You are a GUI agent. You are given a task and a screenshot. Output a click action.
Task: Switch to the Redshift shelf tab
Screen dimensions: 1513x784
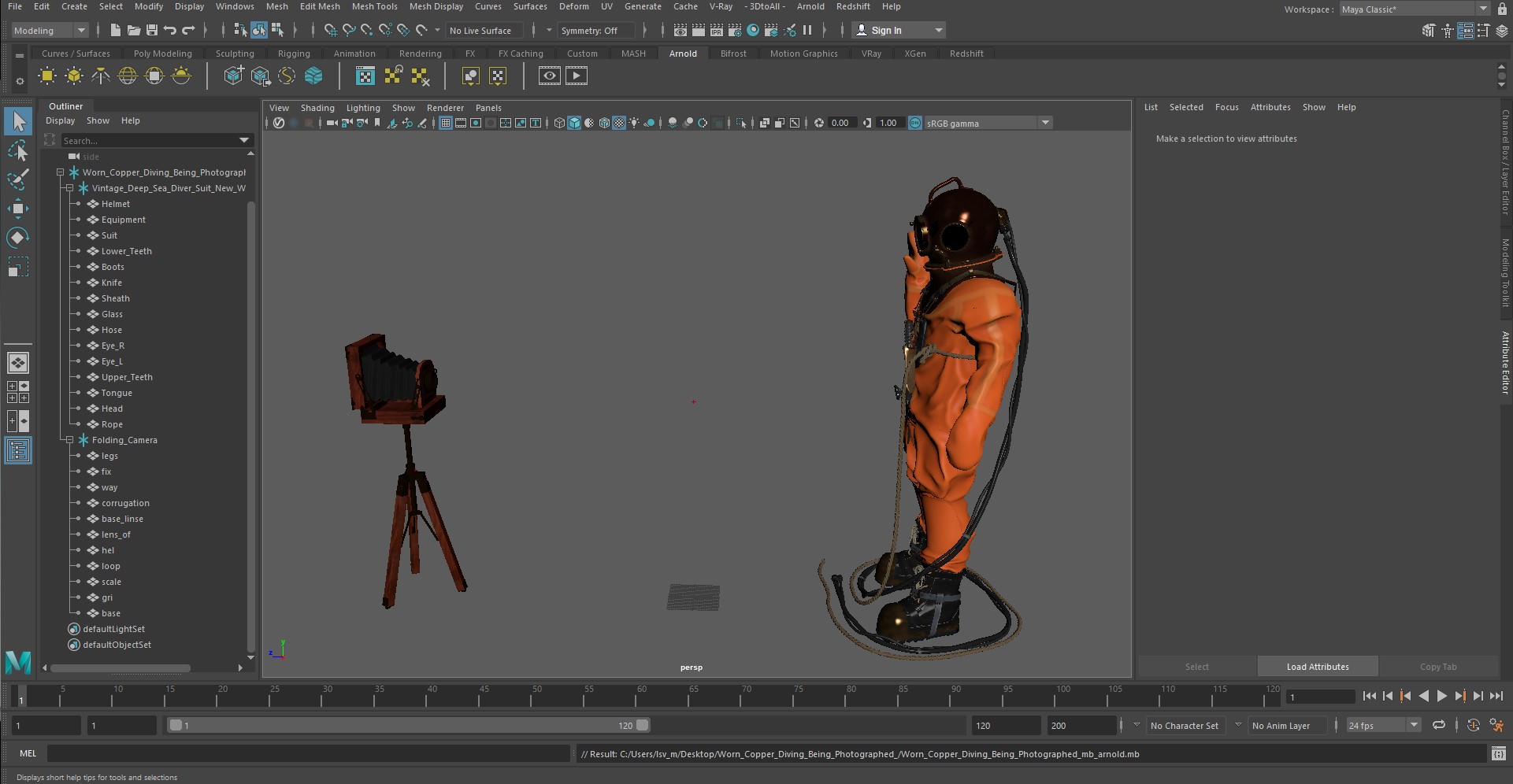coord(966,54)
